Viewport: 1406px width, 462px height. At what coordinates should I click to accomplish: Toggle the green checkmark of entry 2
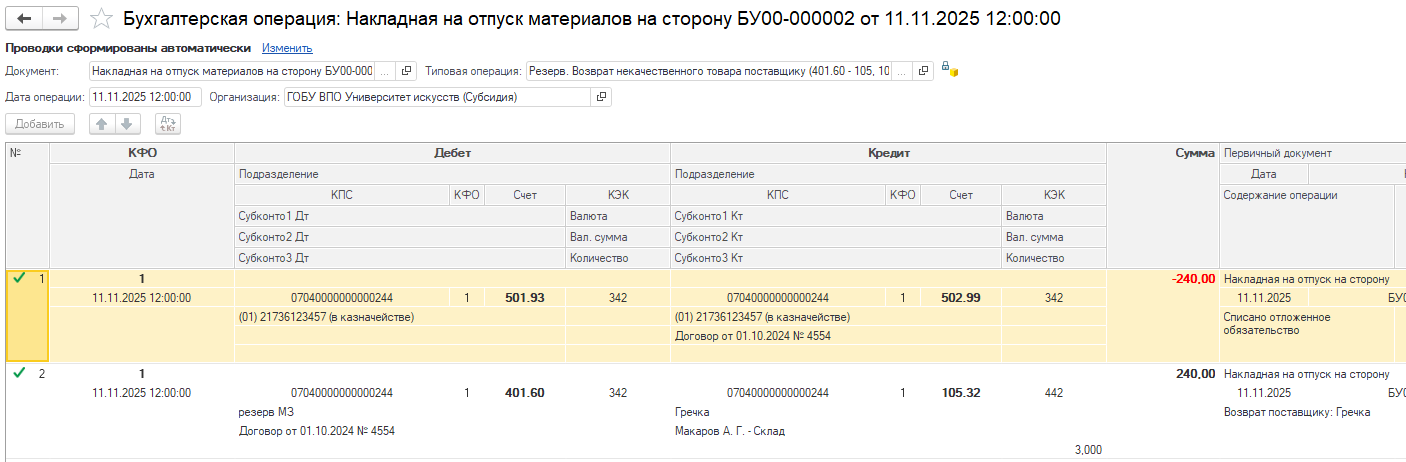coord(18,374)
